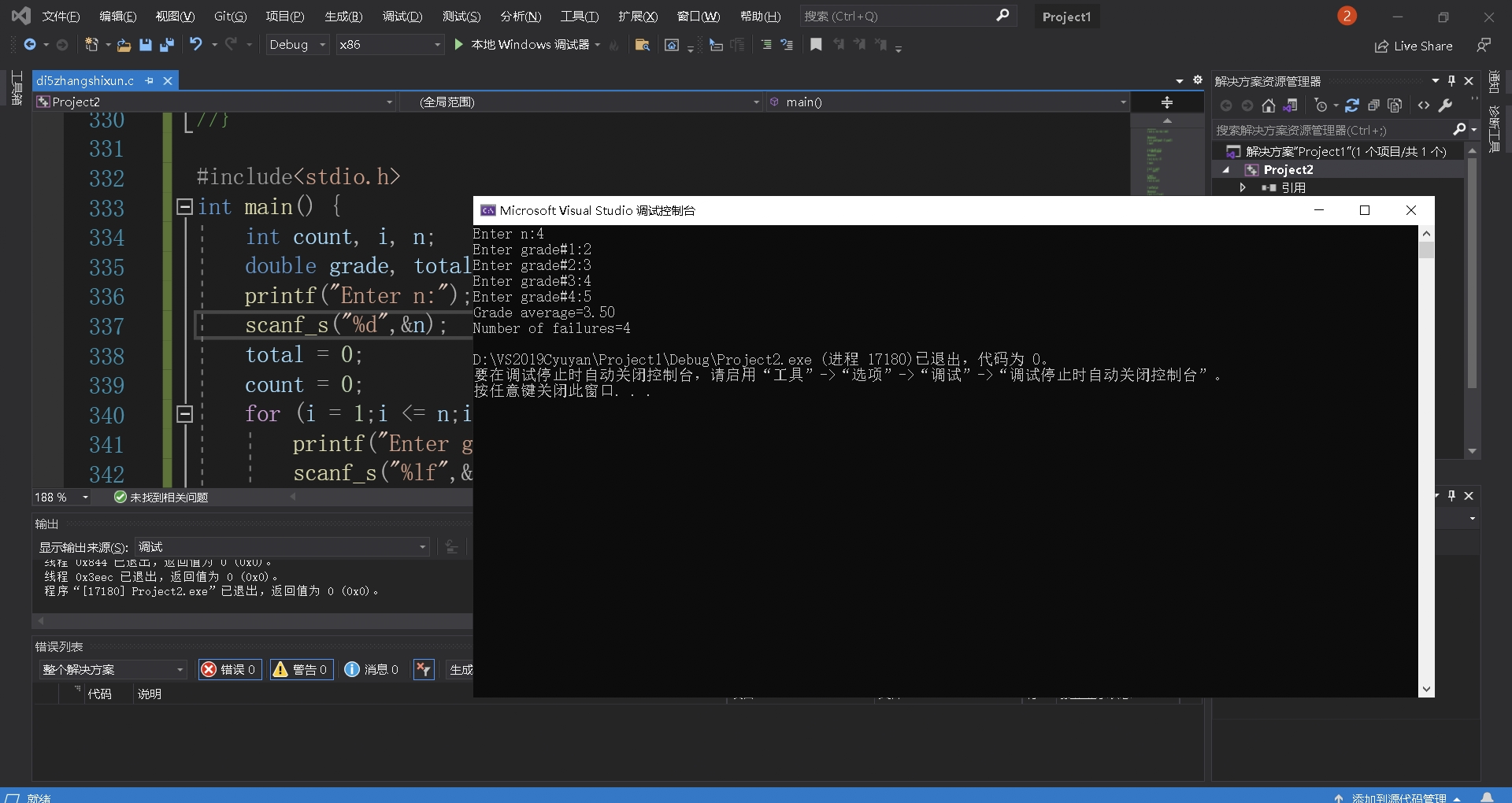Screen dimensions: 1512x803
Task: Open the 调试(D) menu
Action: (402, 16)
